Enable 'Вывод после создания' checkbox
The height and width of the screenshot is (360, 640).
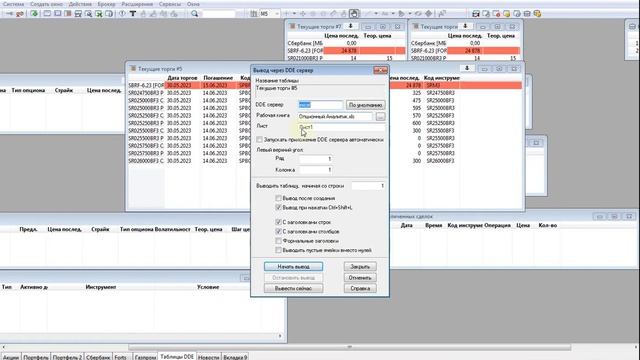[278, 198]
